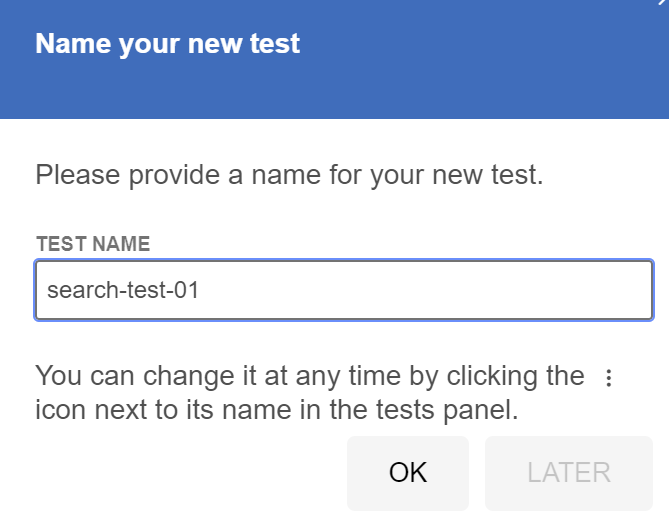669x515 pixels.
Task: Click the "search-test-01" text in the field
Action: coord(123,290)
